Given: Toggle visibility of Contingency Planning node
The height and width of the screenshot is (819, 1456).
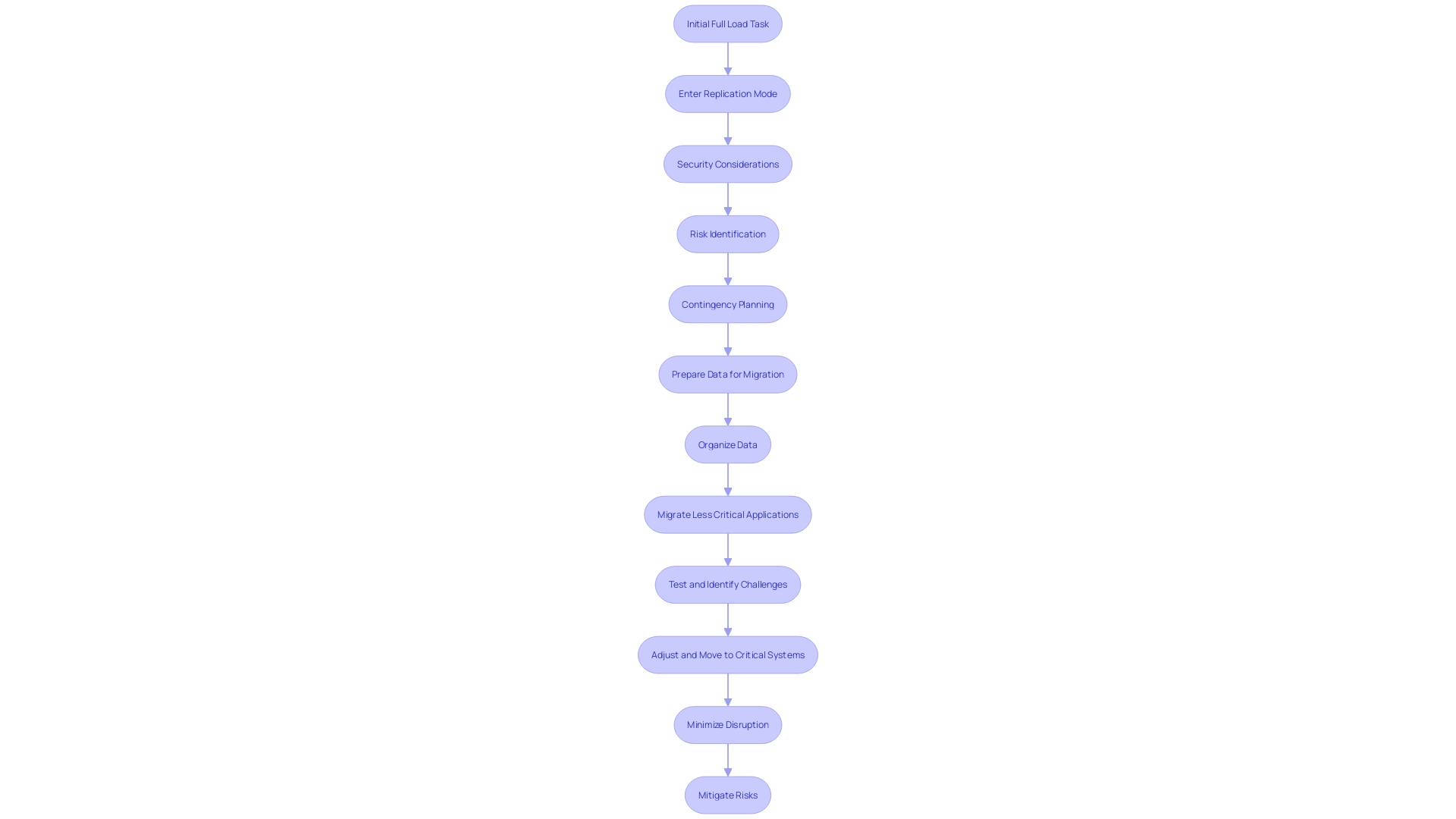Looking at the screenshot, I should (x=727, y=304).
